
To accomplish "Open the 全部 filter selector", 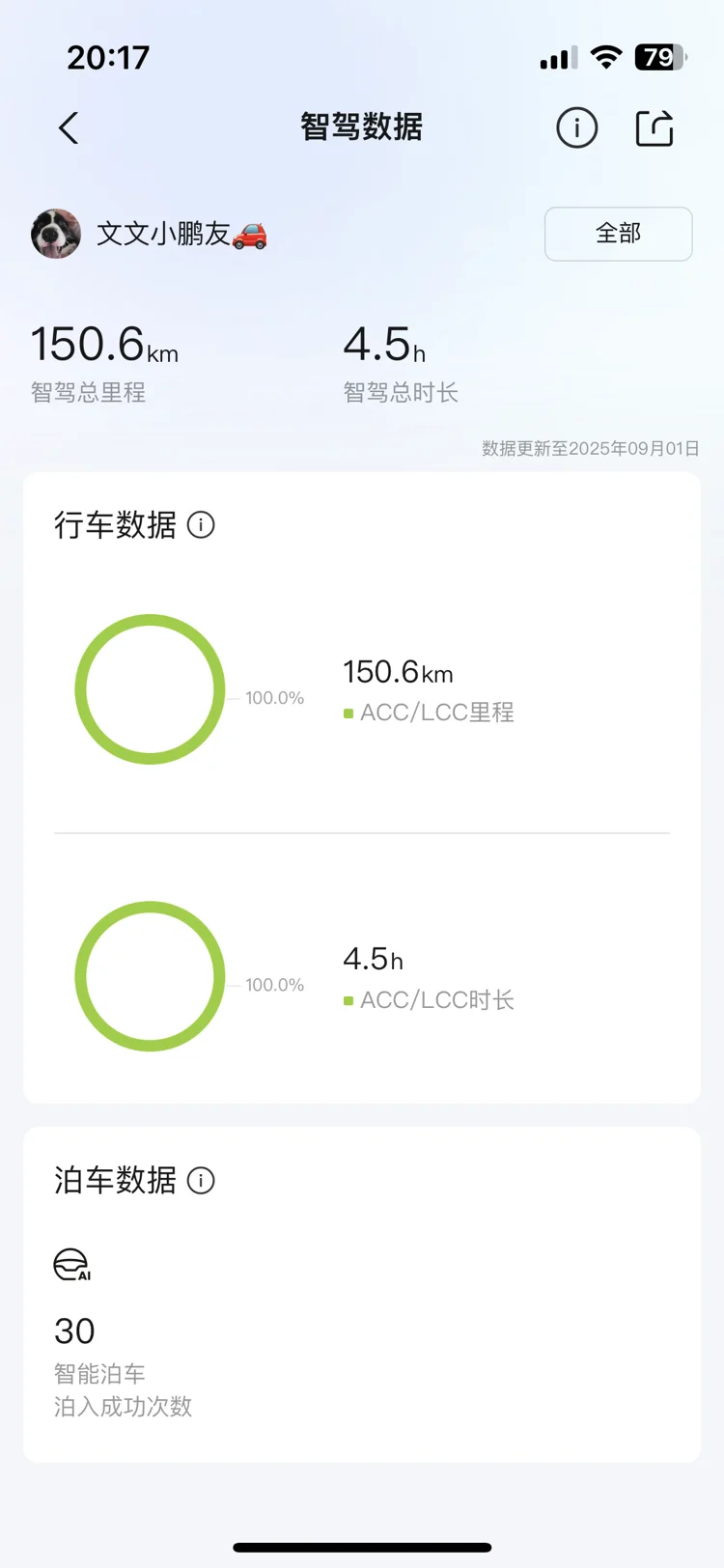I will pyautogui.click(x=618, y=234).
